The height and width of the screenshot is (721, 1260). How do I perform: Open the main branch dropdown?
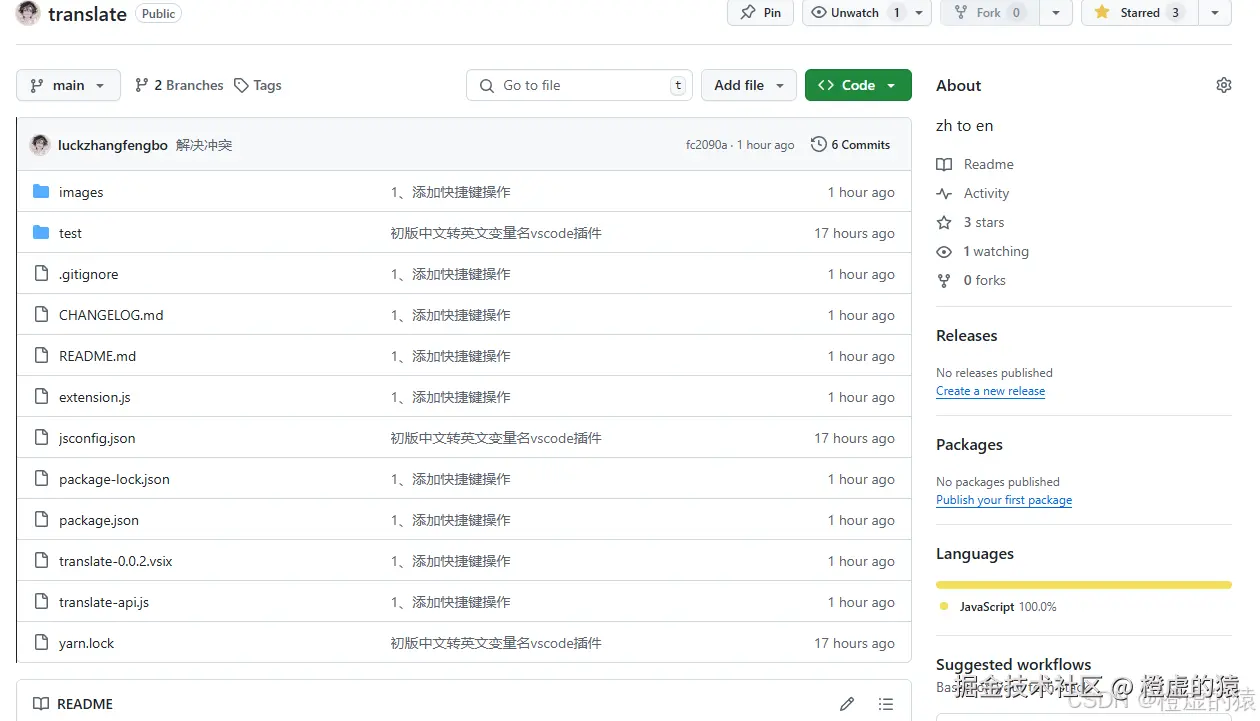(x=68, y=85)
